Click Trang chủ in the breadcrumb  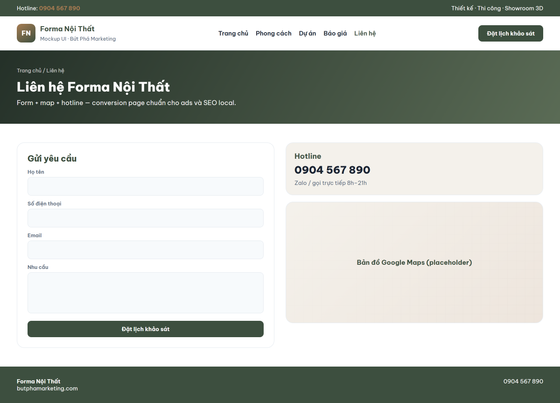(x=29, y=70)
